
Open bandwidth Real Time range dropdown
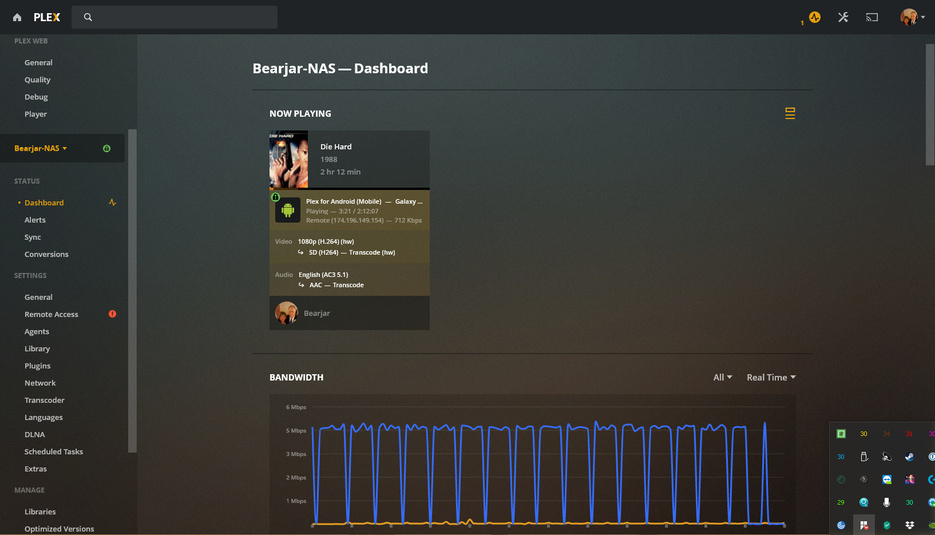click(771, 378)
